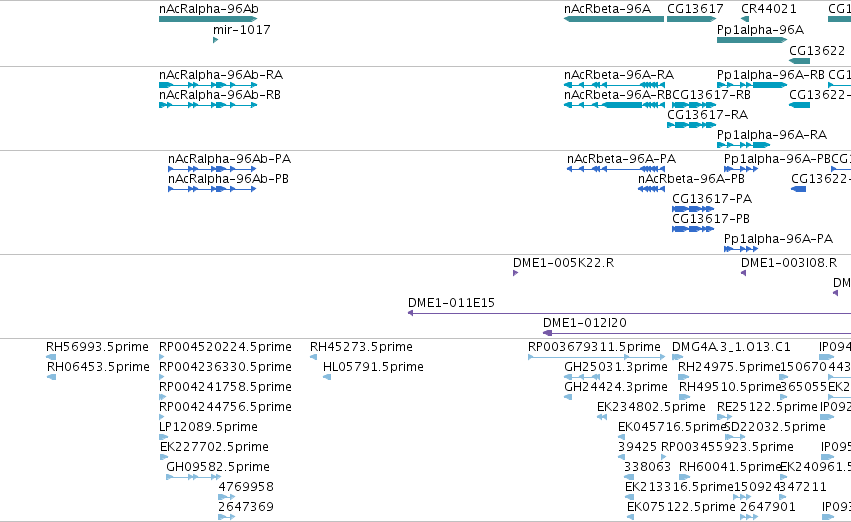The height and width of the screenshot is (522, 851).
Task: Click the EK227702.5prime EST
Action: [x=164, y=457]
